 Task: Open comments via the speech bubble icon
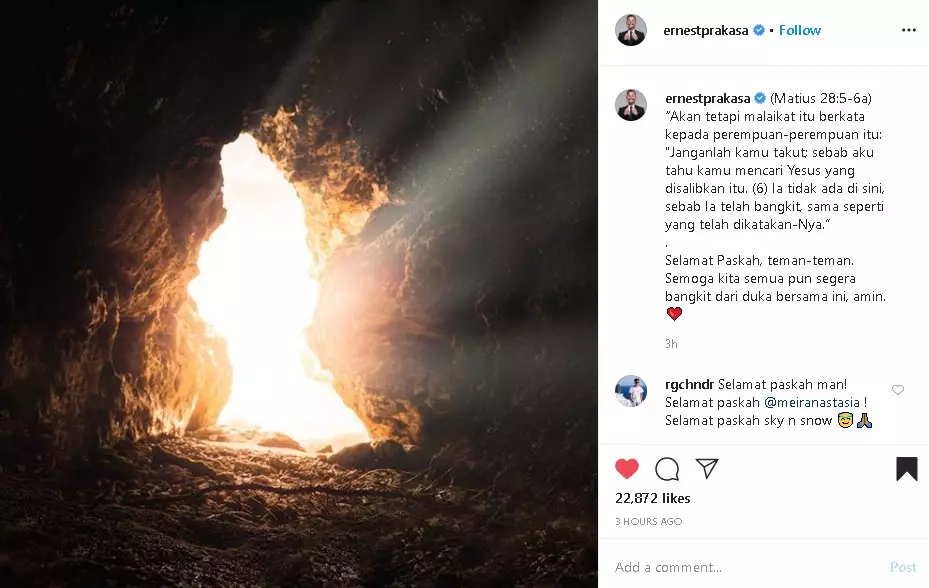click(666, 467)
